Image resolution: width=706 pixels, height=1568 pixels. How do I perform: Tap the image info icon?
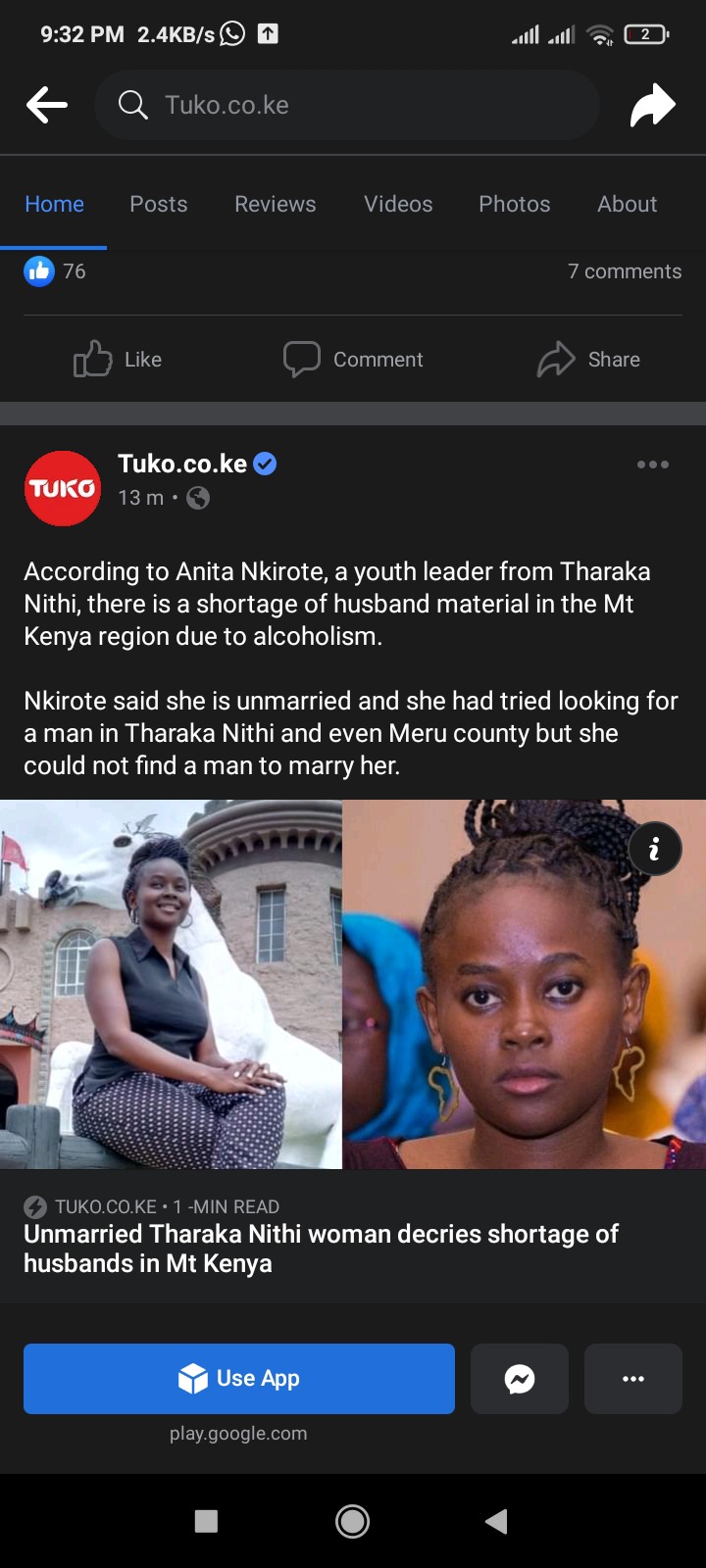coord(654,849)
